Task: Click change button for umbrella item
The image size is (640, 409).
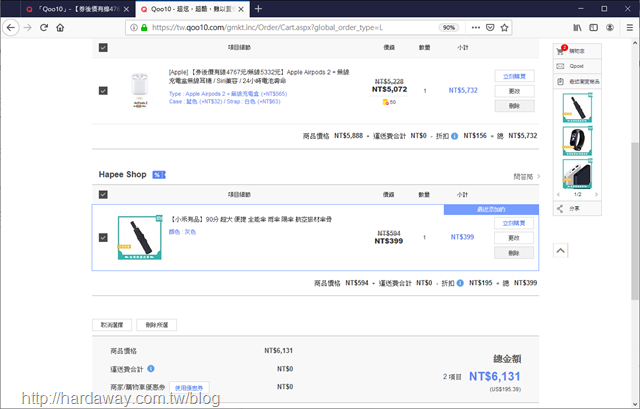Action: (x=514, y=238)
